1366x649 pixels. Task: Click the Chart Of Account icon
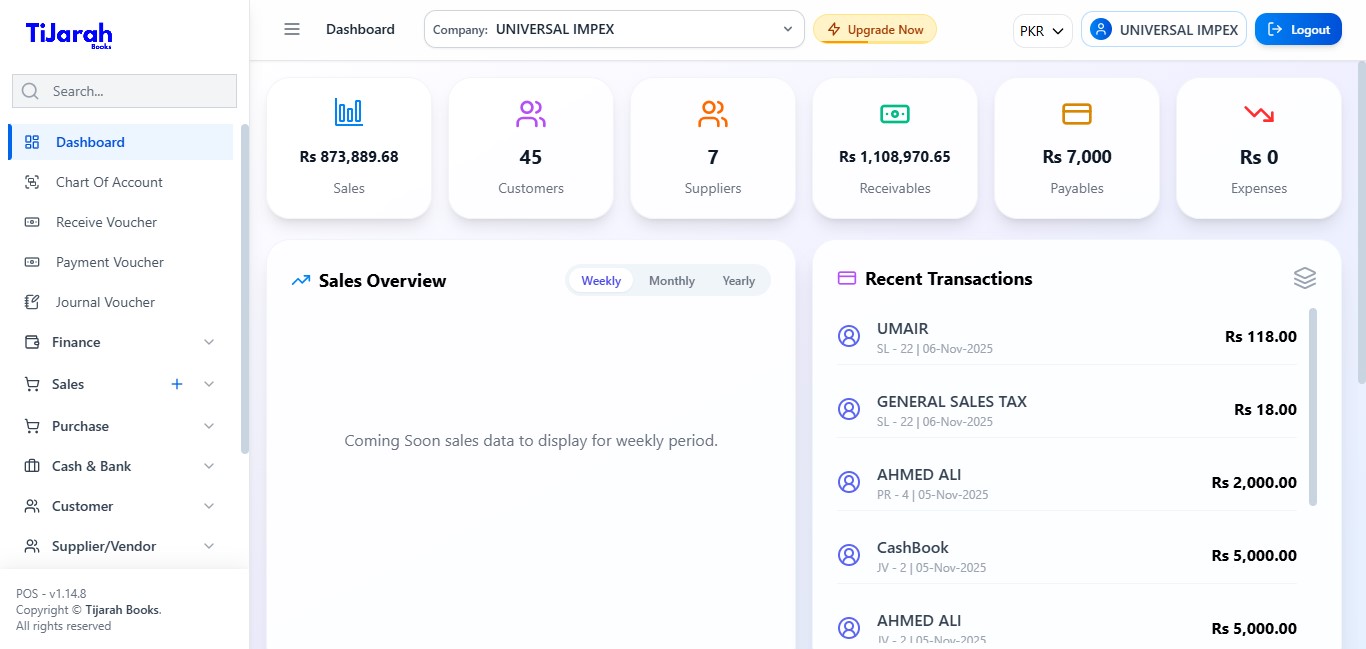[31, 182]
